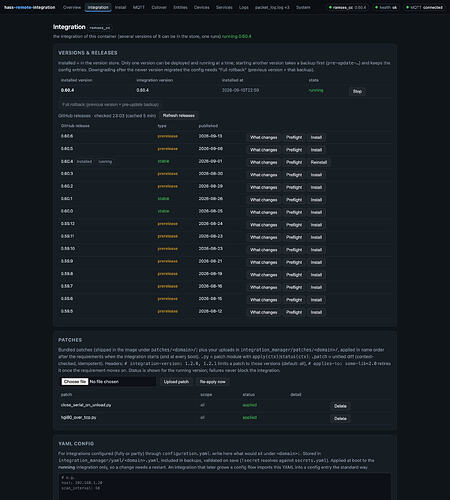Run Preflight for release 0.59.12
The width and height of the screenshot is (450, 500).
pyautogui.click(x=294, y=225)
